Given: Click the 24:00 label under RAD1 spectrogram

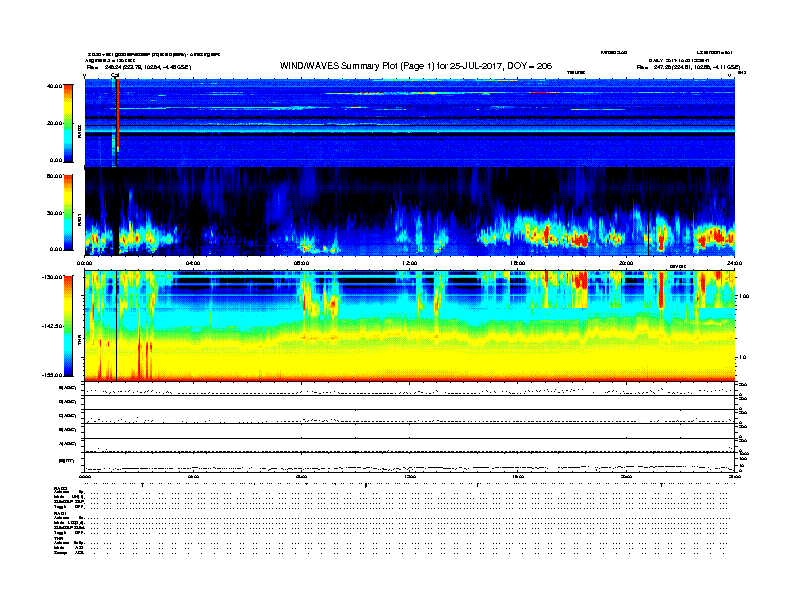Looking at the screenshot, I should 734,263.
